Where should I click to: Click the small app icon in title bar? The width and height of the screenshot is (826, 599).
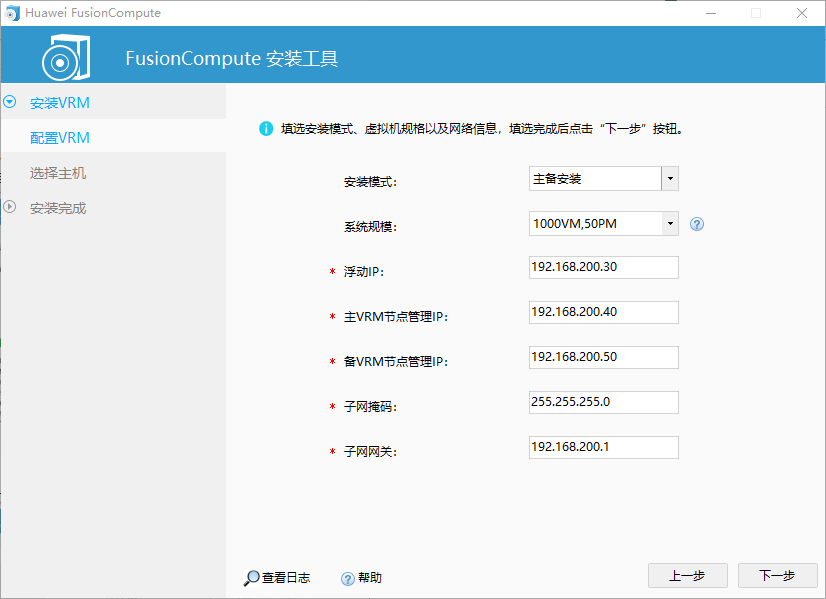point(12,13)
